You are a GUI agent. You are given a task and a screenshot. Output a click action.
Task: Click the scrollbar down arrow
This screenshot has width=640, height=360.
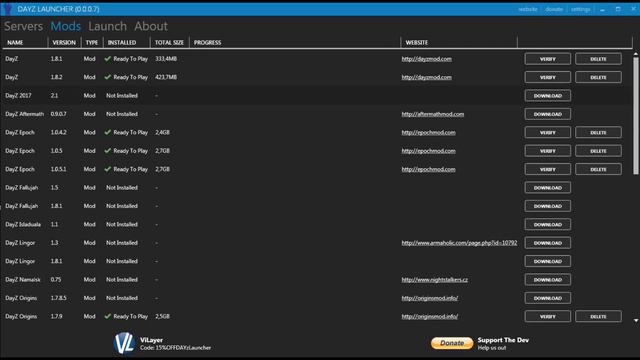636,320
